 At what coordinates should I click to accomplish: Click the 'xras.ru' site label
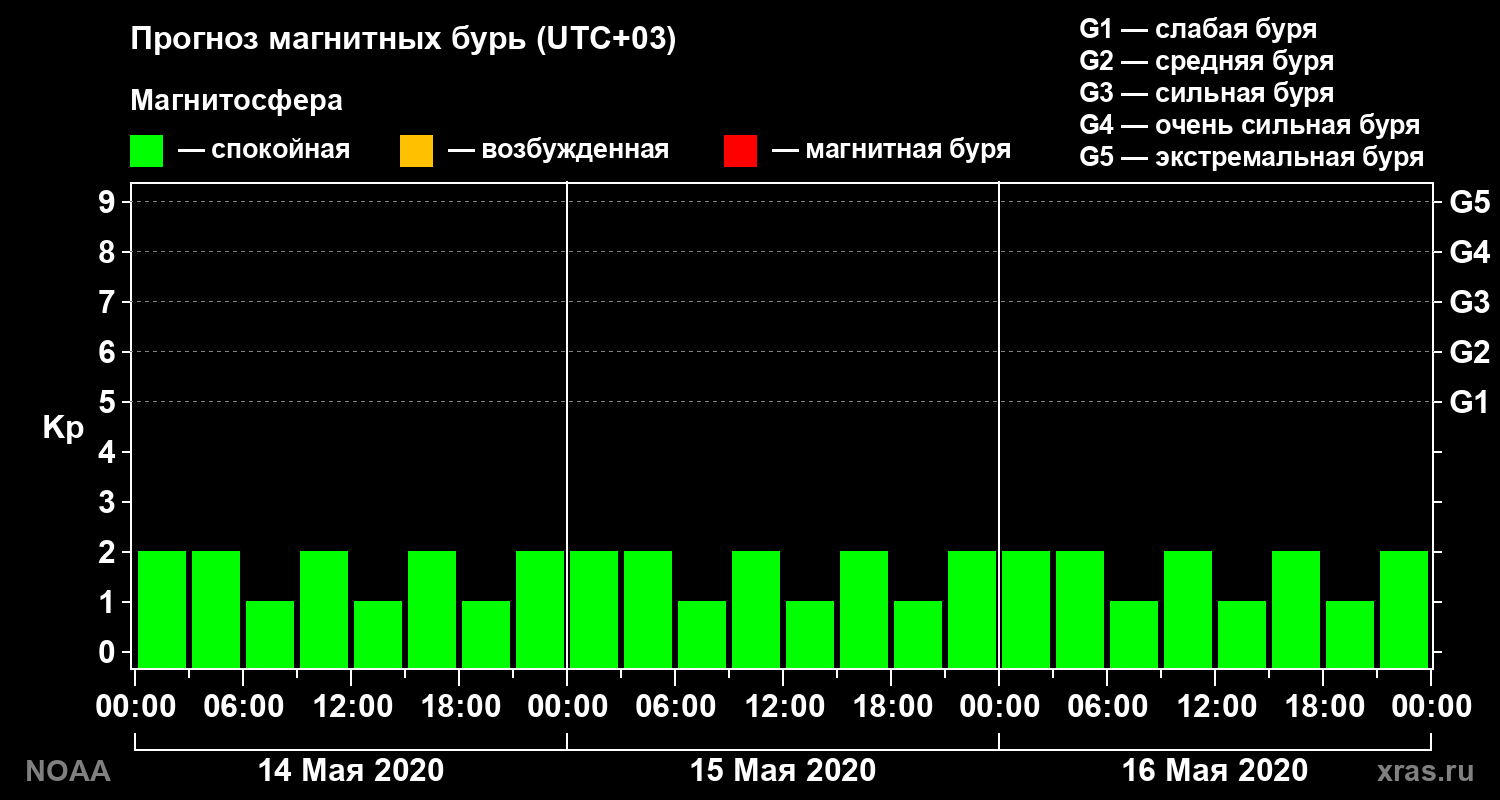click(1425, 771)
